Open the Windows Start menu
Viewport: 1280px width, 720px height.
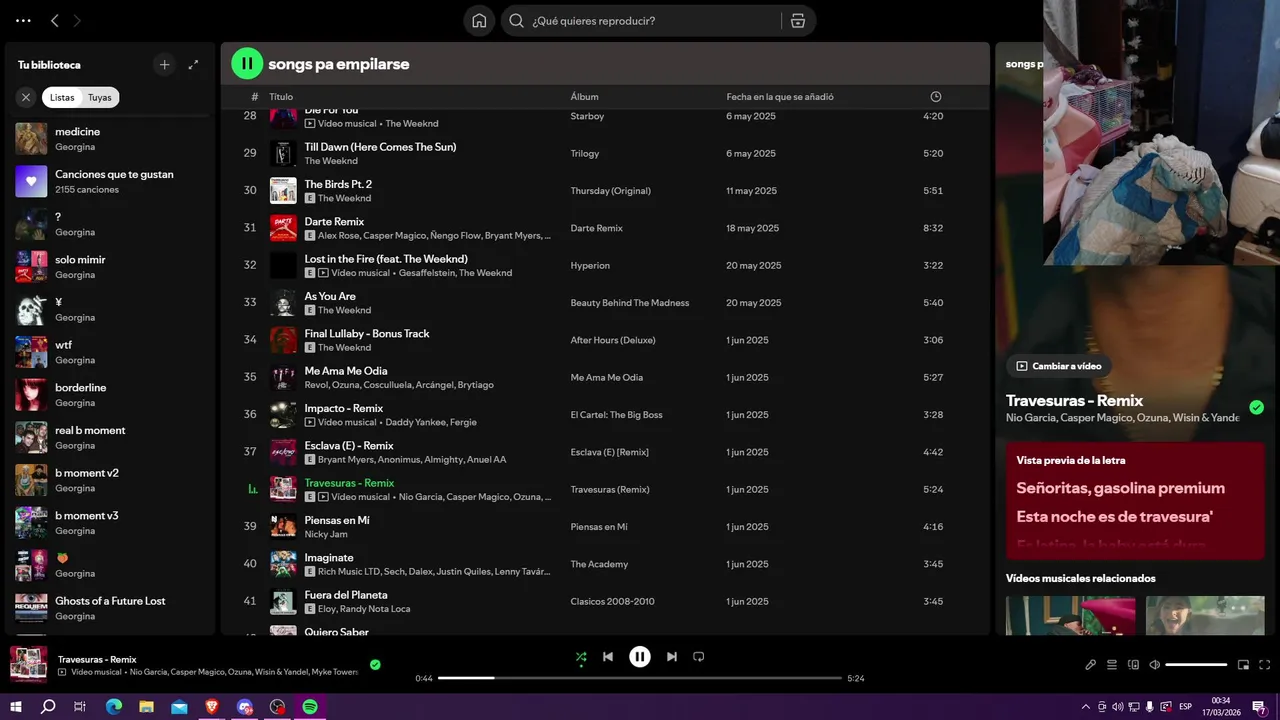(x=16, y=707)
